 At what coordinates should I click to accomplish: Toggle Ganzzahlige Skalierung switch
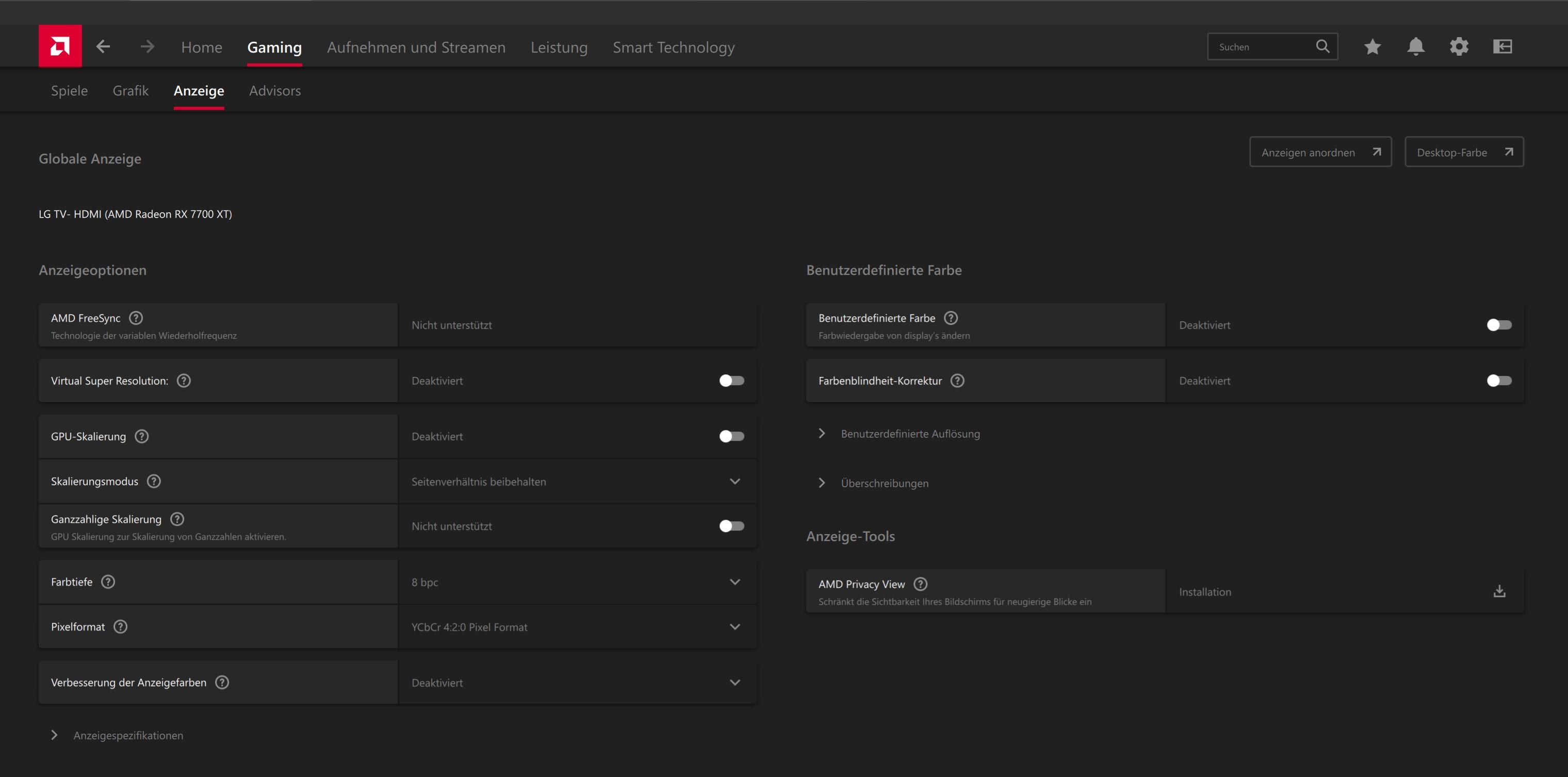[732, 526]
